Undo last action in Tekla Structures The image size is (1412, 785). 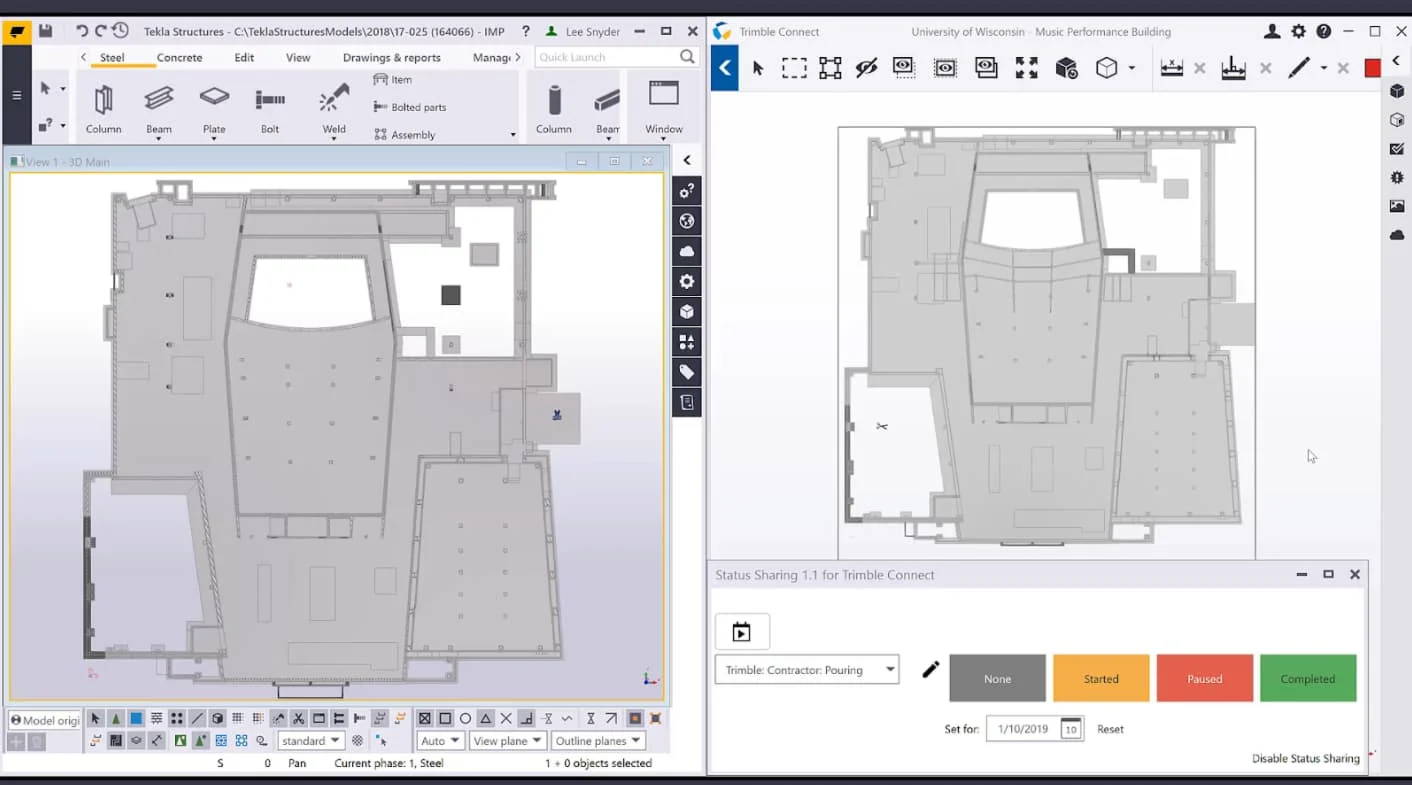(x=82, y=31)
